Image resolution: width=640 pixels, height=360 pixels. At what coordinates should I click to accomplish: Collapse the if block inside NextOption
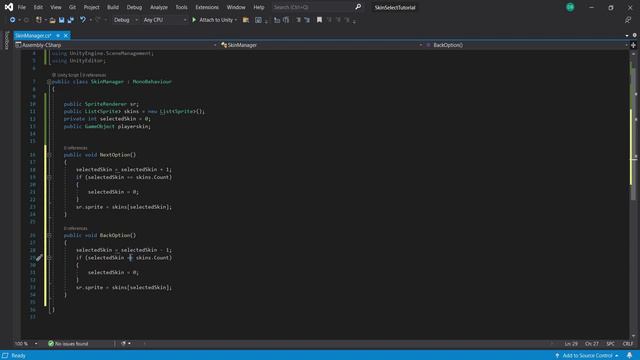[x=49, y=177]
